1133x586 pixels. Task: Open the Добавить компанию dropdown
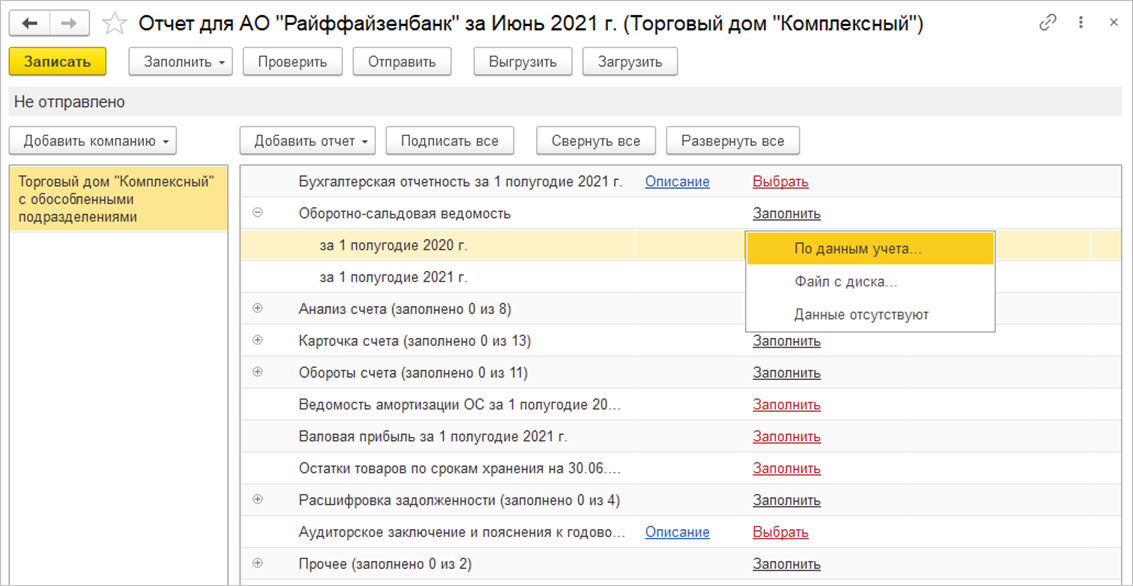(x=92, y=141)
